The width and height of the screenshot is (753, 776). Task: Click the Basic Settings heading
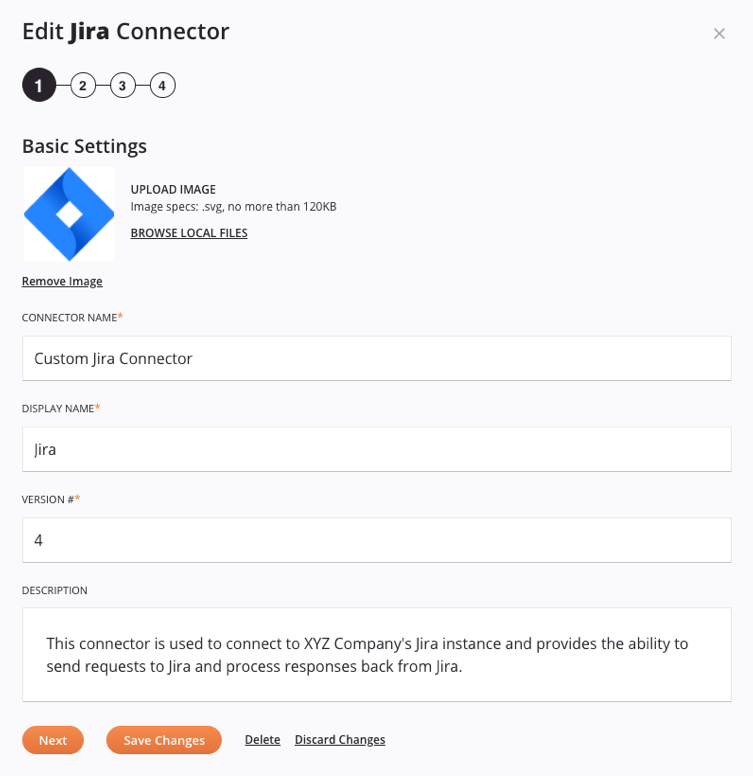click(x=84, y=146)
